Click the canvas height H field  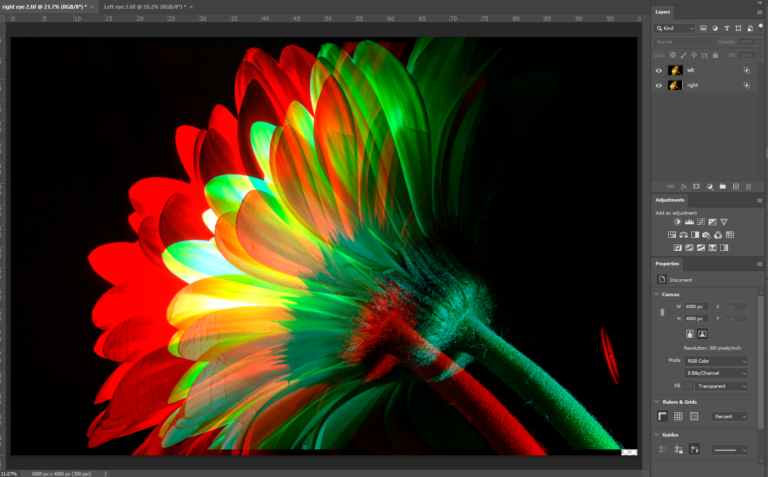point(696,319)
